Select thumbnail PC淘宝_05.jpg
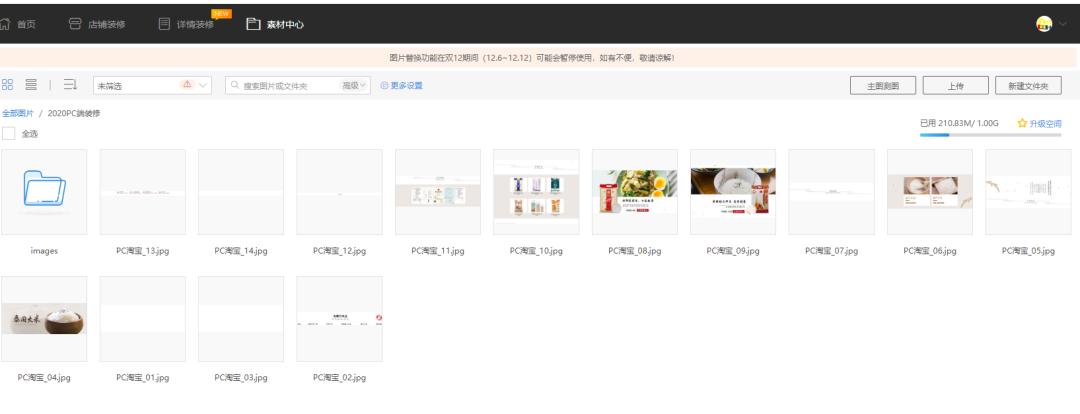The width and height of the screenshot is (1080, 414). 1028,192
